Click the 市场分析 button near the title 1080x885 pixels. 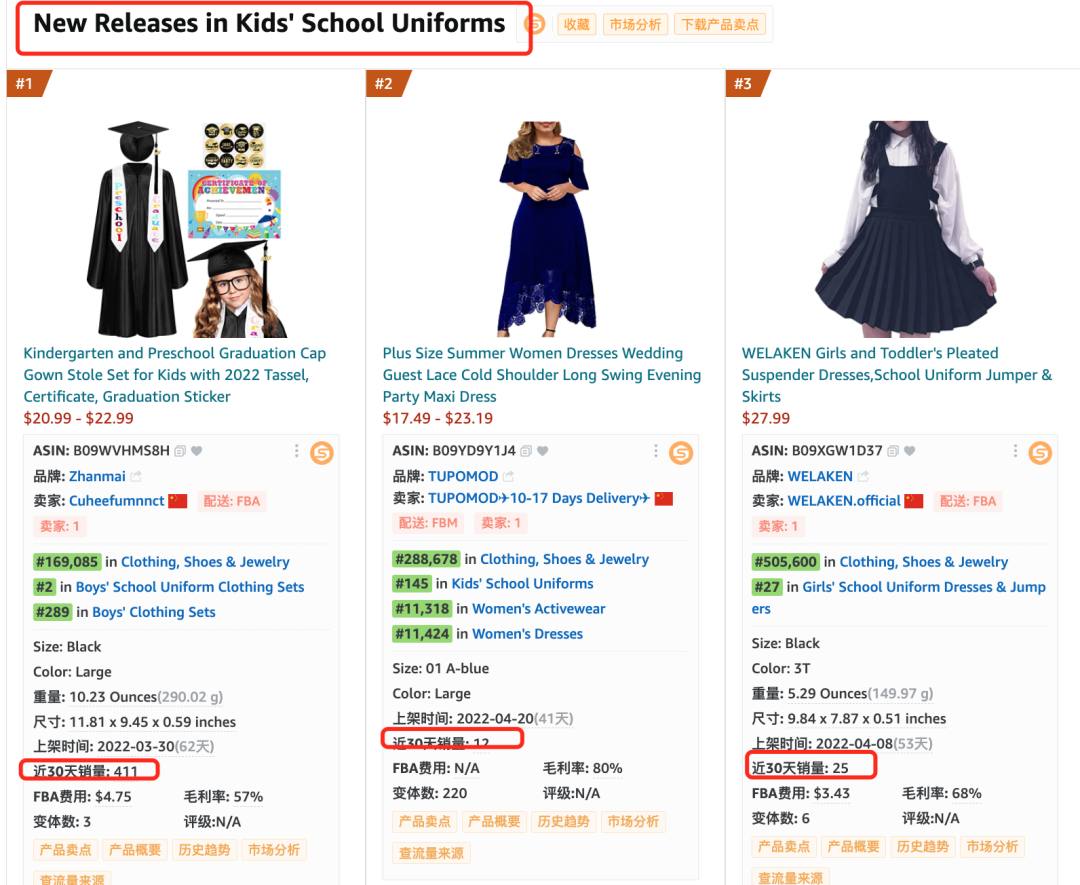[635, 25]
